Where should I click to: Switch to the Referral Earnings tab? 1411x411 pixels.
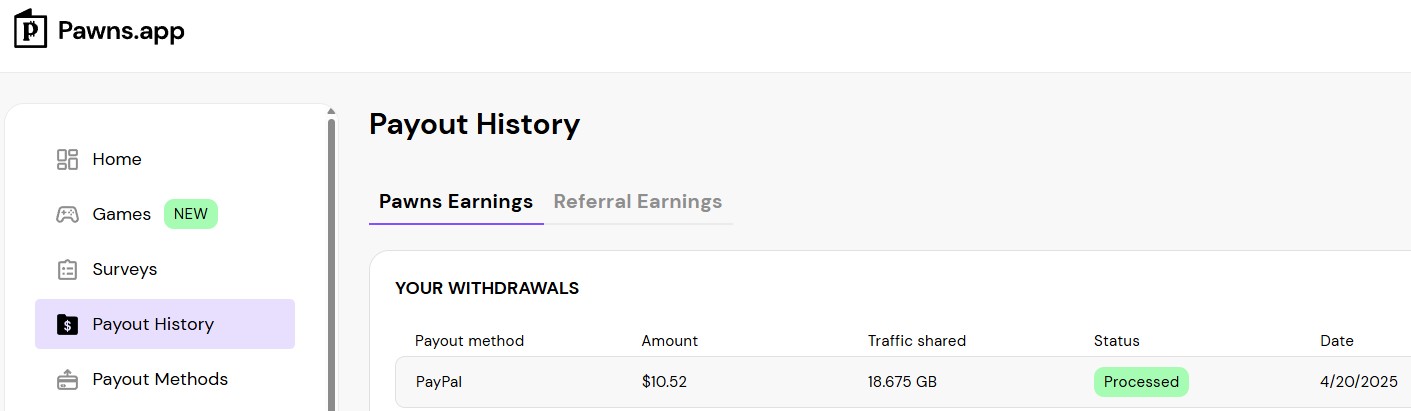point(638,201)
